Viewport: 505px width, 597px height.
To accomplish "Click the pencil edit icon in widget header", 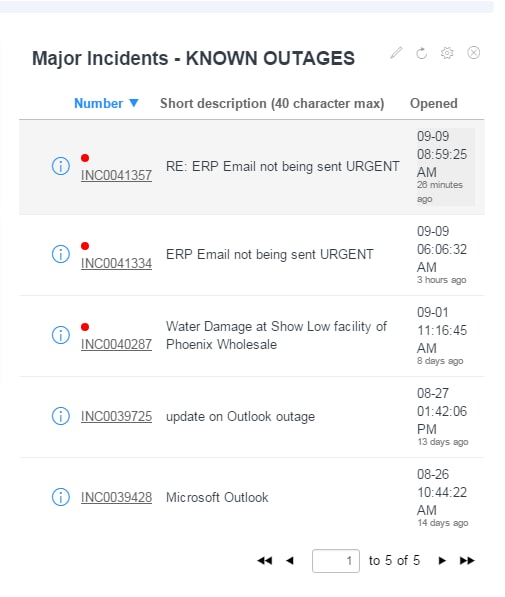I will pyautogui.click(x=396, y=53).
